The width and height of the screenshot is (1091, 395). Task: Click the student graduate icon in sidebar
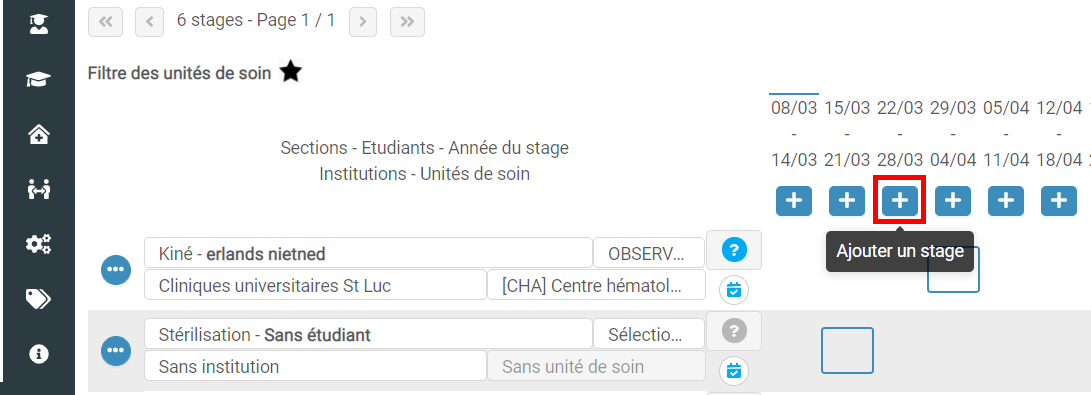tap(38, 24)
